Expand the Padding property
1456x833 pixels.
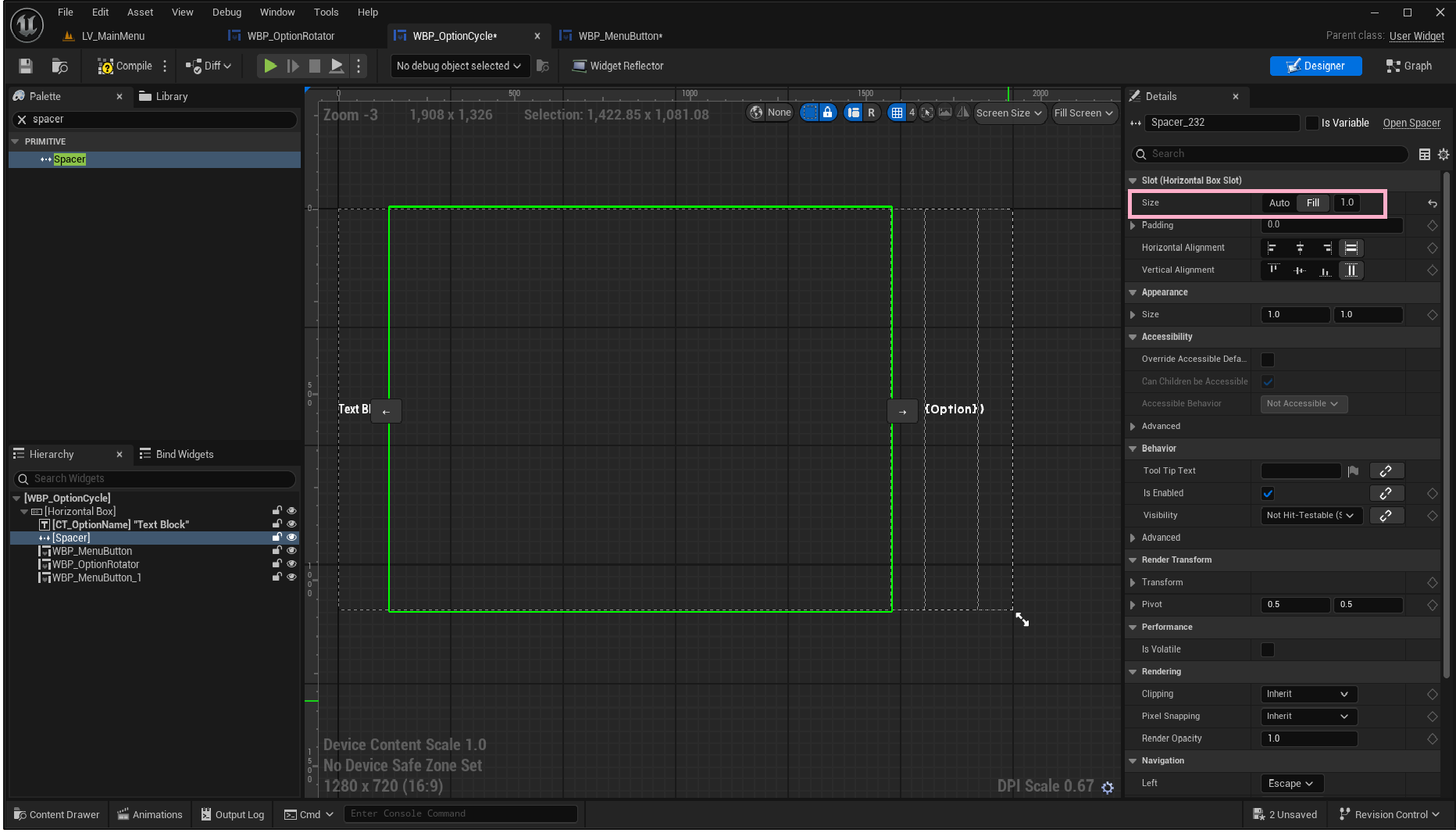pos(1133,226)
